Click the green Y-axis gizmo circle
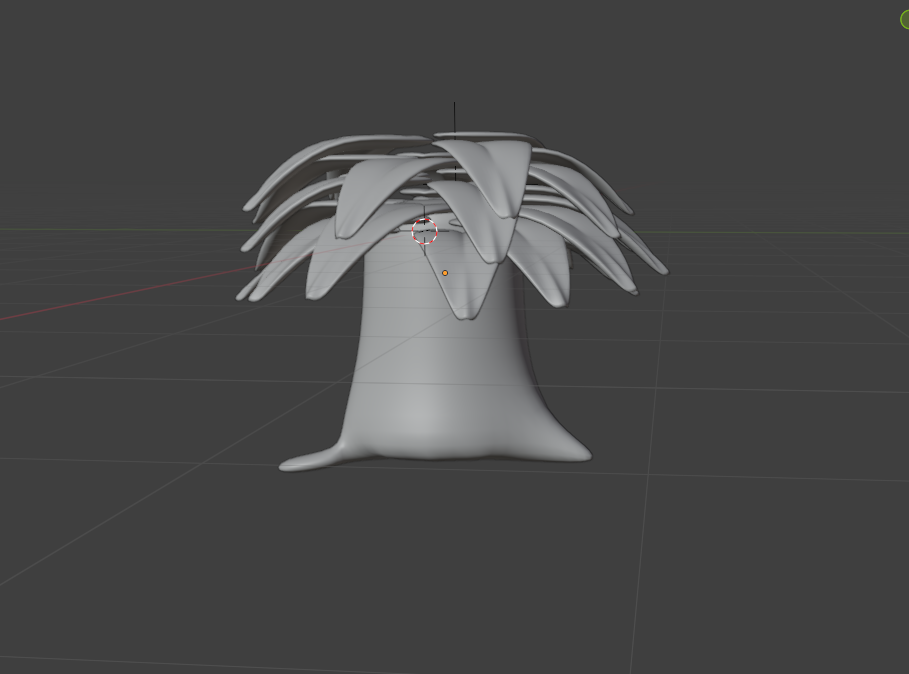 [904, 19]
